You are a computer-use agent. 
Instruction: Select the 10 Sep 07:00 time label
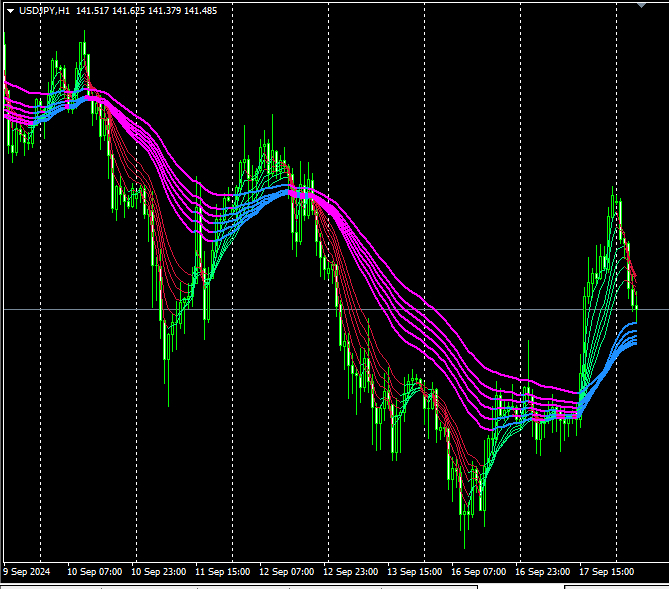95,572
